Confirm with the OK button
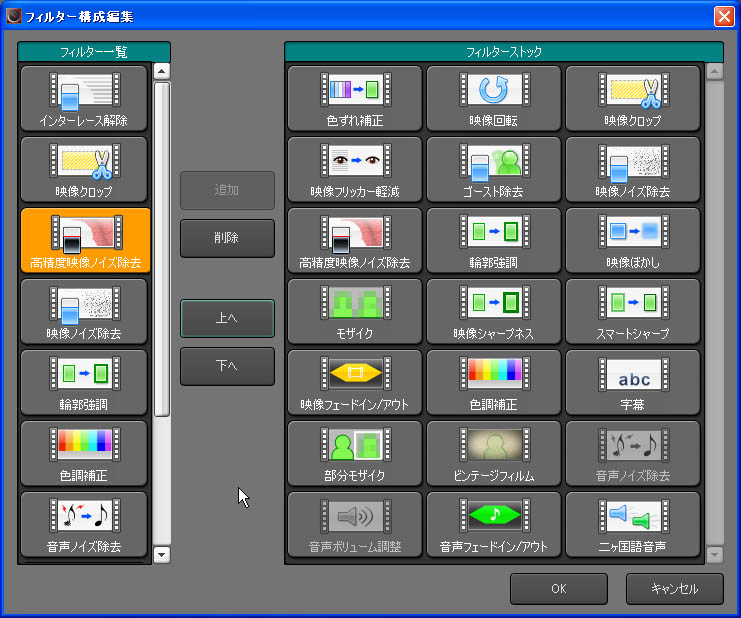 click(558, 589)
